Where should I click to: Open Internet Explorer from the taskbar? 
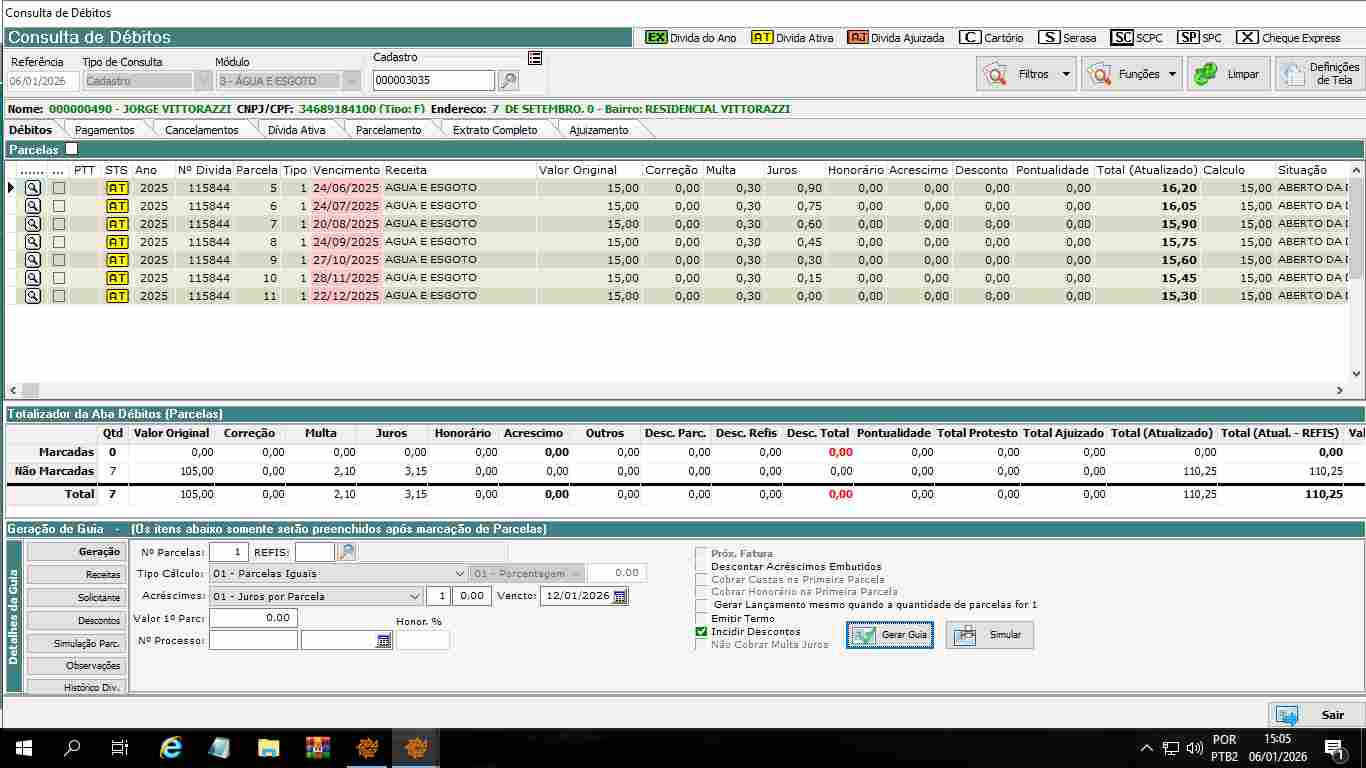[x=171, y=747]
